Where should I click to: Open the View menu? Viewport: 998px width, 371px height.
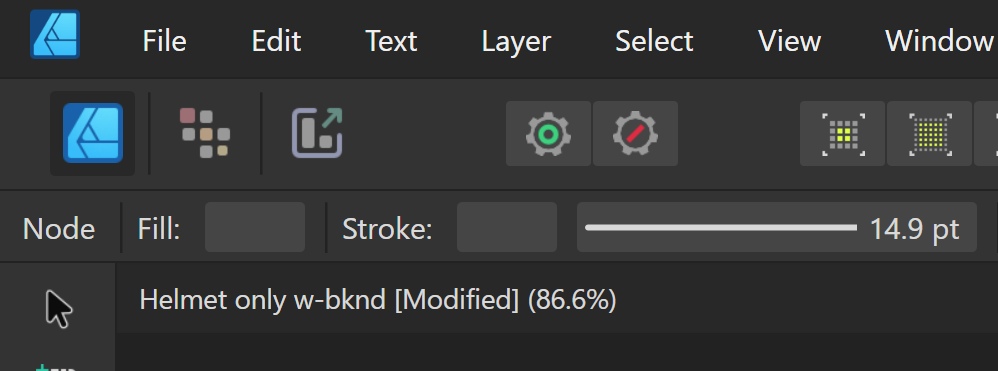[789, 41]
